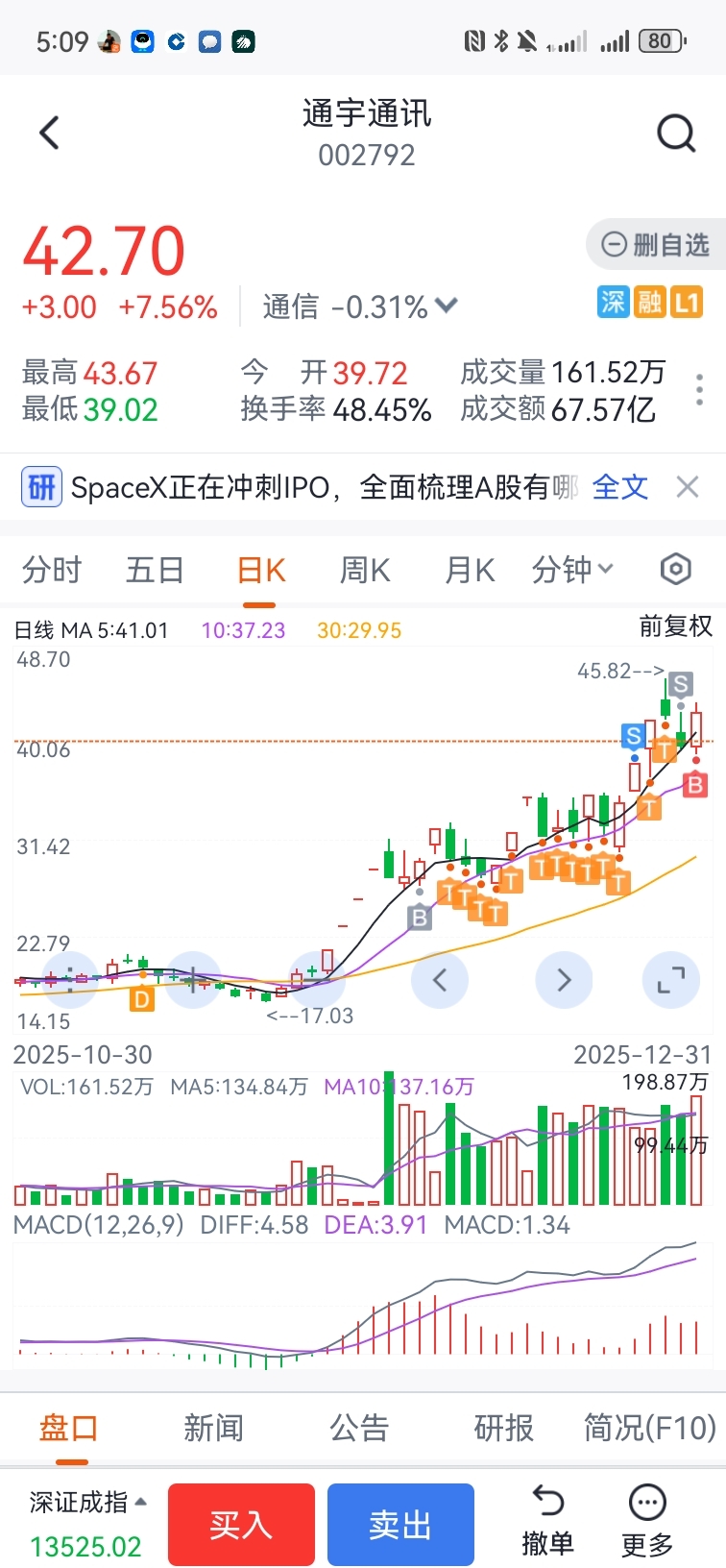Open the 分钟 interval dropdown
Viewport: 726px width, 1568px height.
572,570
